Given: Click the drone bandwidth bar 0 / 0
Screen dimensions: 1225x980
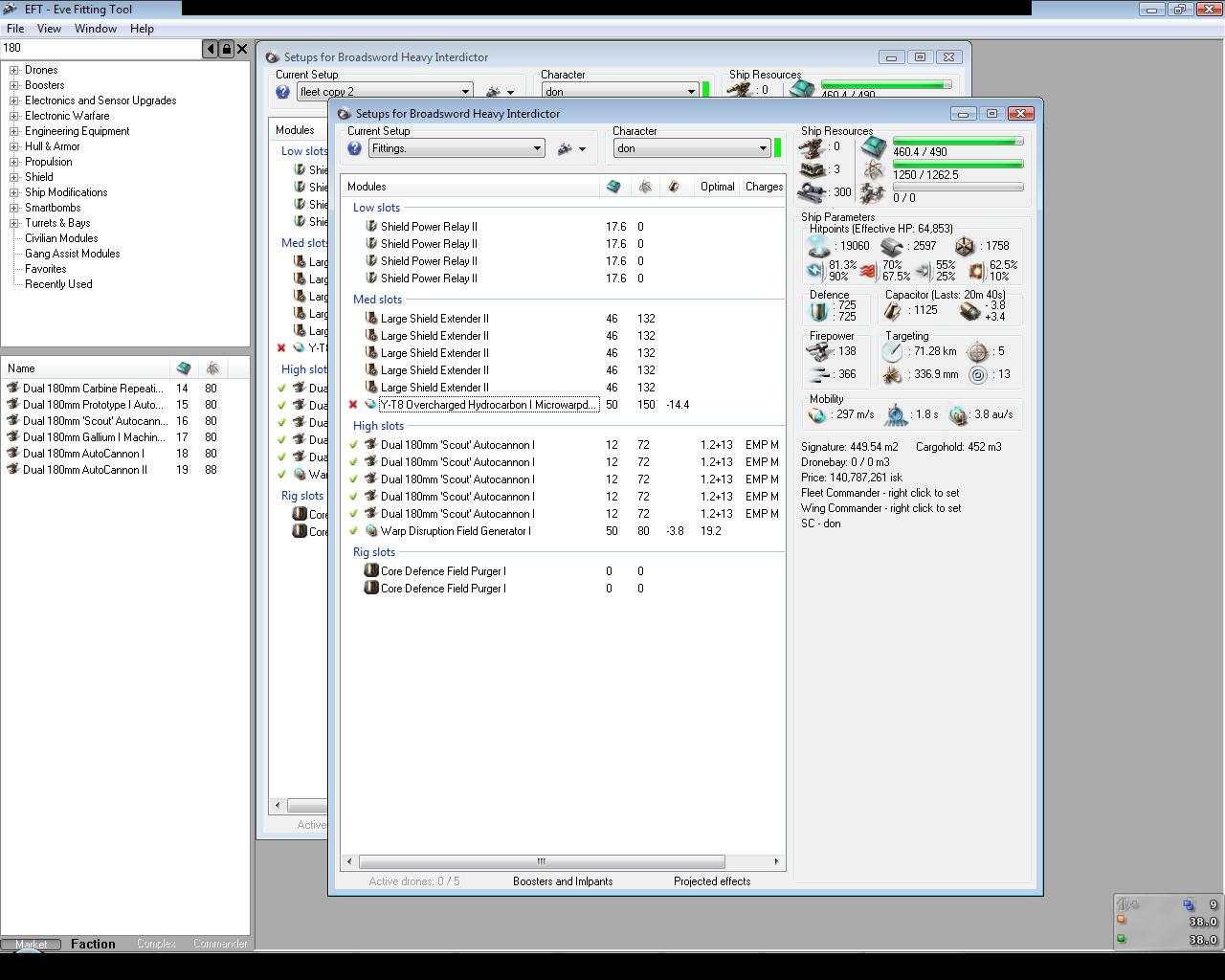Looking at the screenshot, I should click(x=958, y=188).
